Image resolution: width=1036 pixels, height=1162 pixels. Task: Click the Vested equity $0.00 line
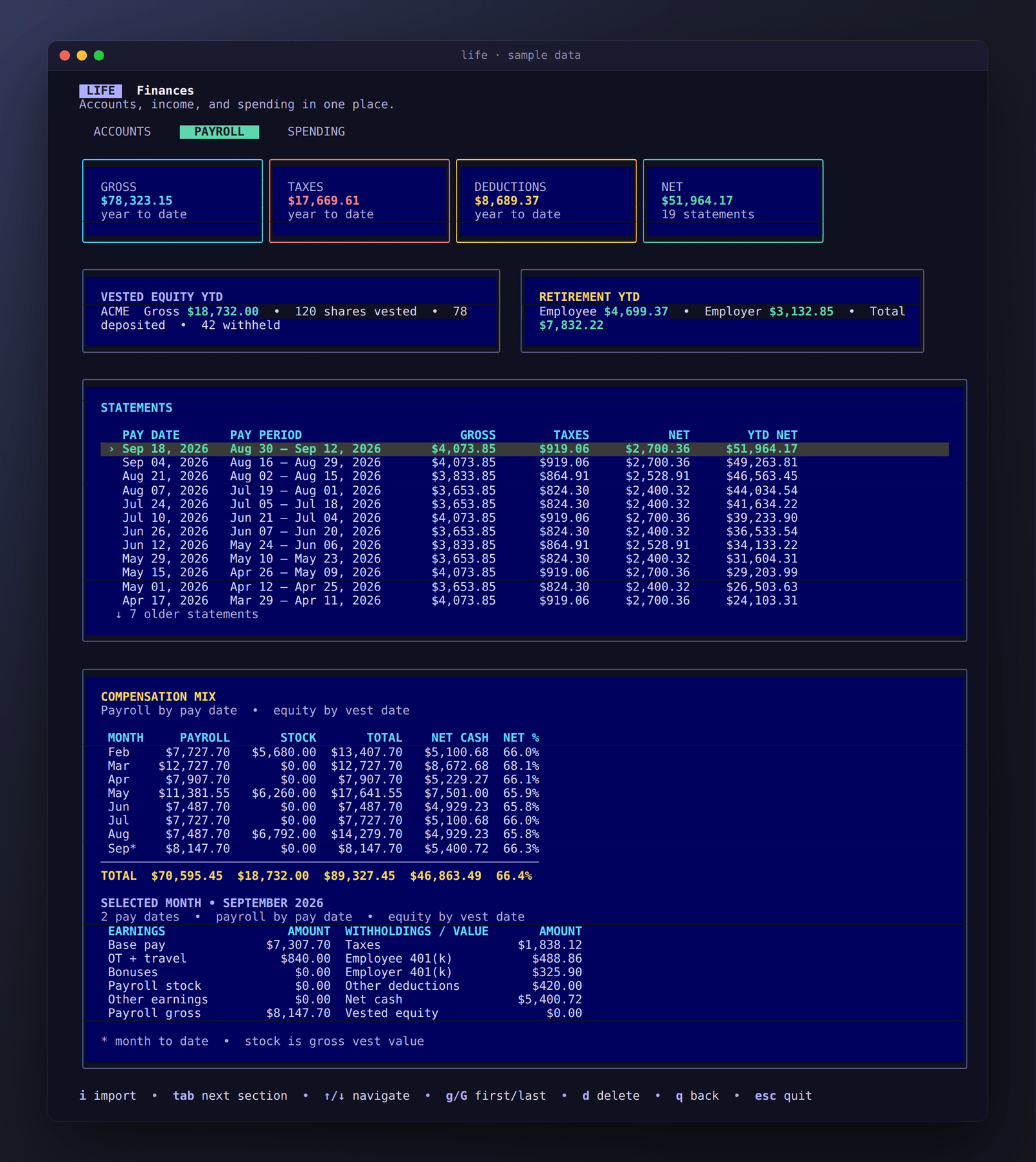pyautogui.click(x=464, y=1013)
